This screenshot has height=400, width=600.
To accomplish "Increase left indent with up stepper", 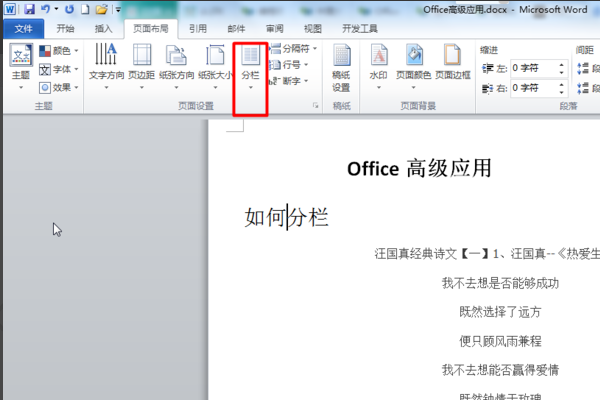I will click(561, 64).
